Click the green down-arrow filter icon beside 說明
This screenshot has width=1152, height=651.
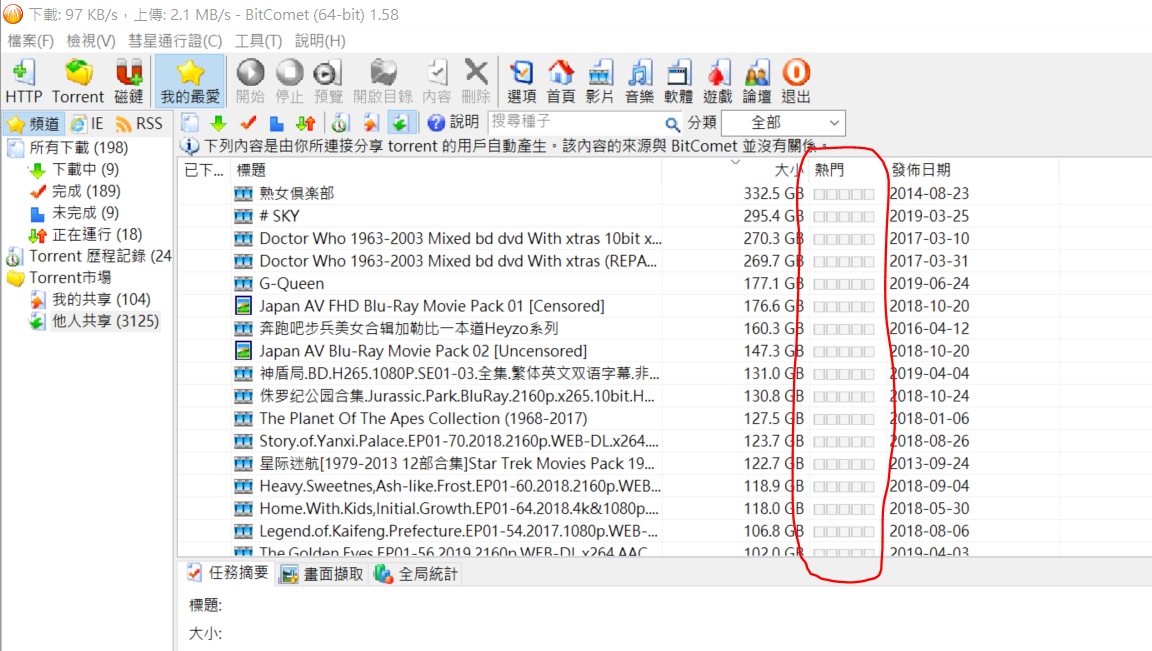click(218, 123)
